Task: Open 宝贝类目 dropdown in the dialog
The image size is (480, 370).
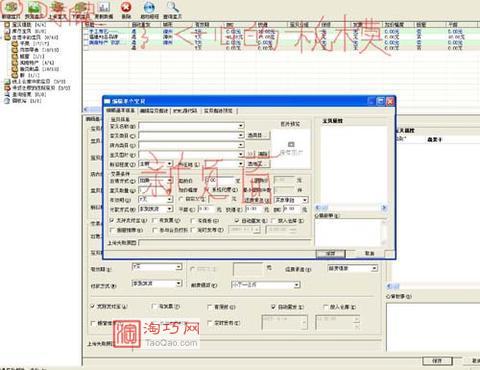Action: coord(241,135)
